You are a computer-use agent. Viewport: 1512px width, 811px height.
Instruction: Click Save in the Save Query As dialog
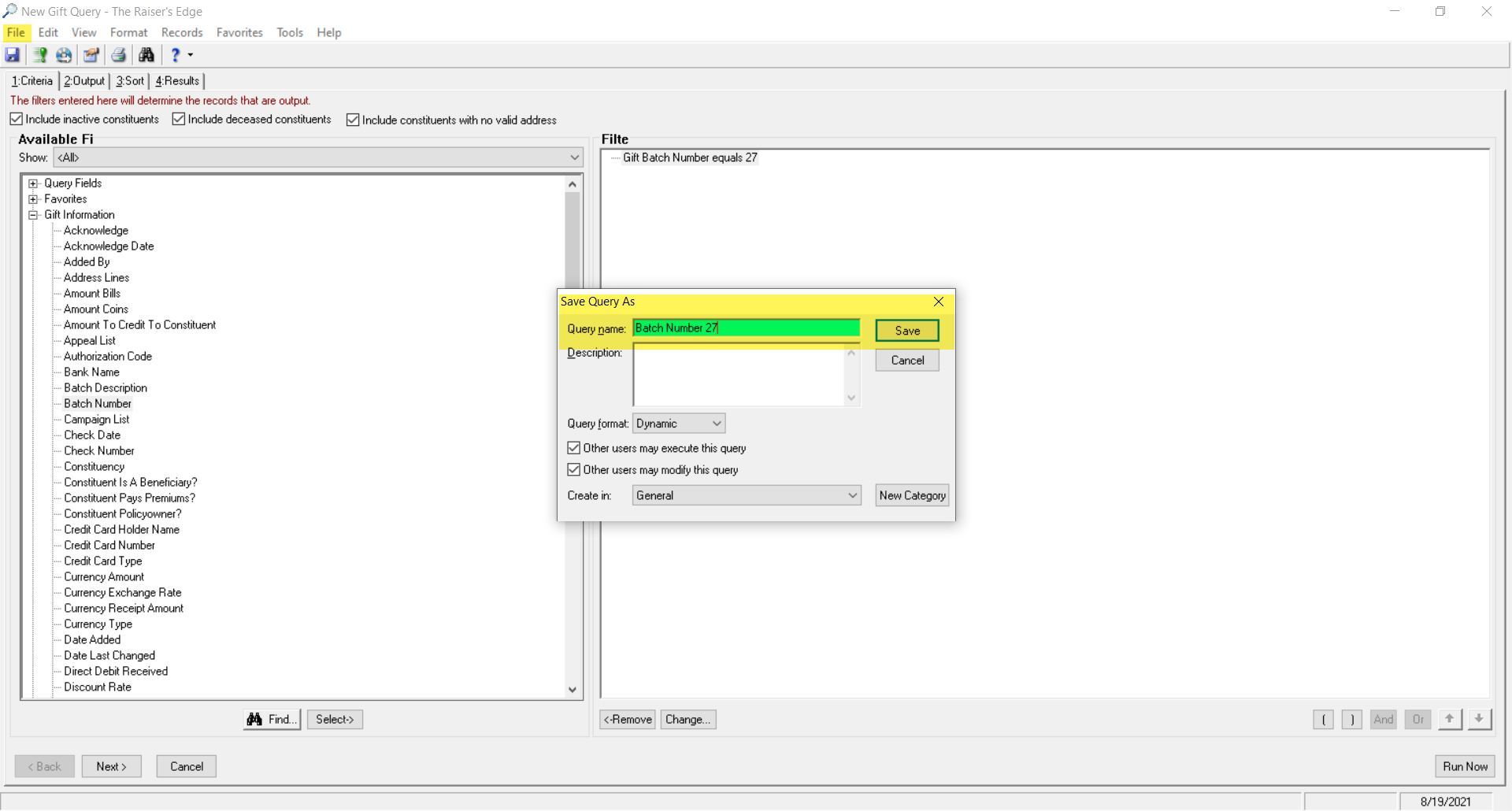907,331
